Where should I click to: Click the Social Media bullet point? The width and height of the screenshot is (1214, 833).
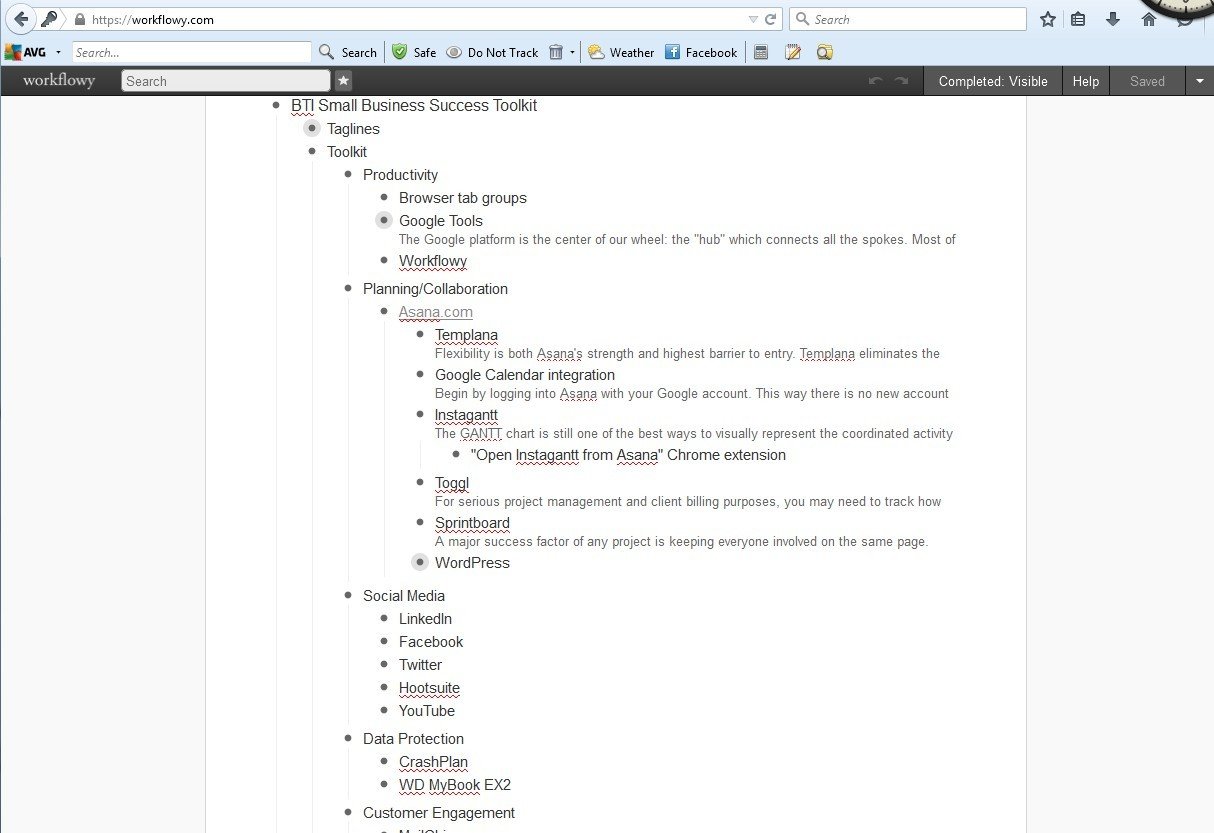tap(348, 595)
